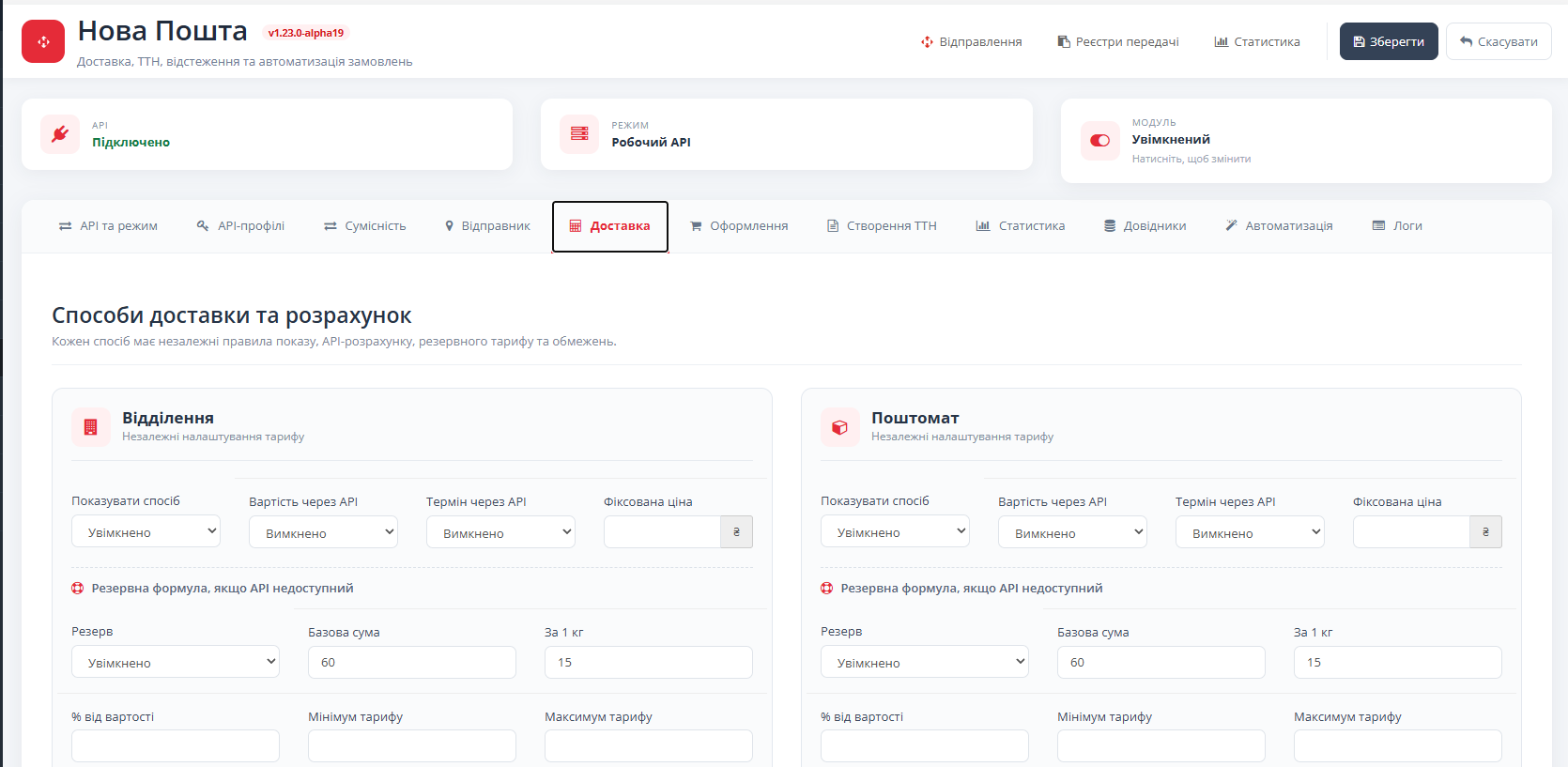Click За 1 кг field in Відділення
1568x767 pixels.
[649, 662]
